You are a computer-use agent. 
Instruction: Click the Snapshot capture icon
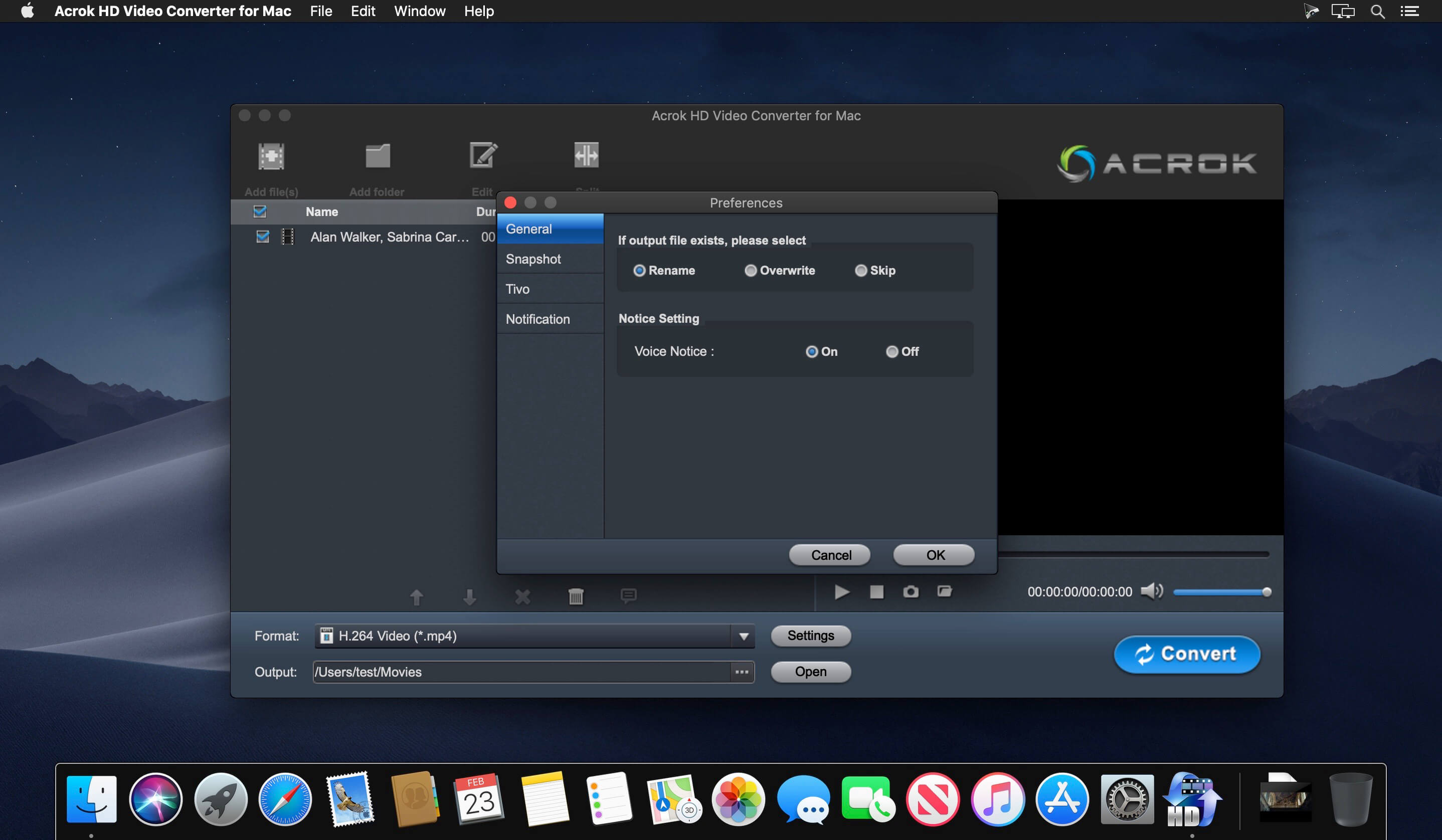pos(910,593)
